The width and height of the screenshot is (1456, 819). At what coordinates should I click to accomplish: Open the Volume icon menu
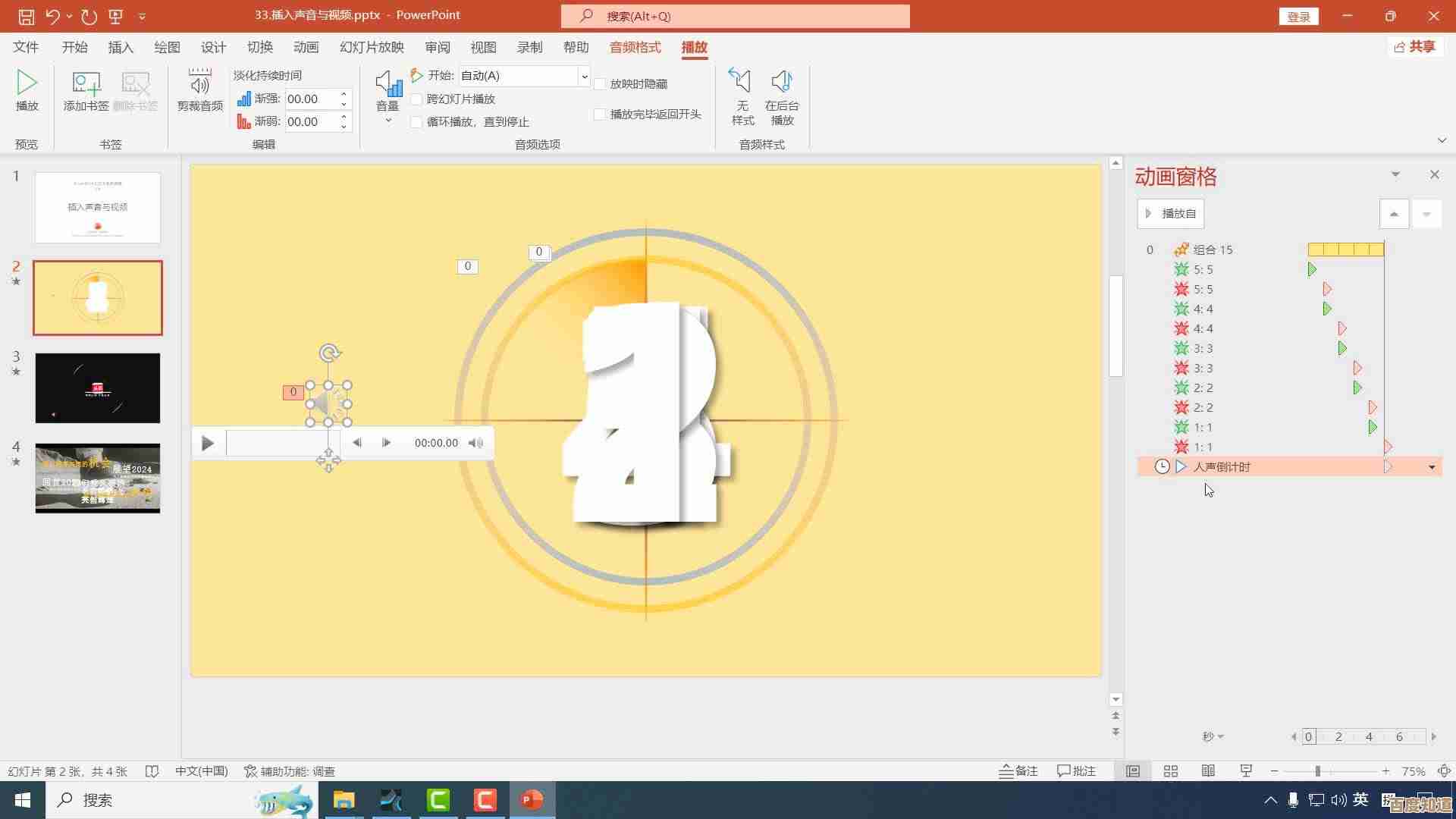click(388, 96)
